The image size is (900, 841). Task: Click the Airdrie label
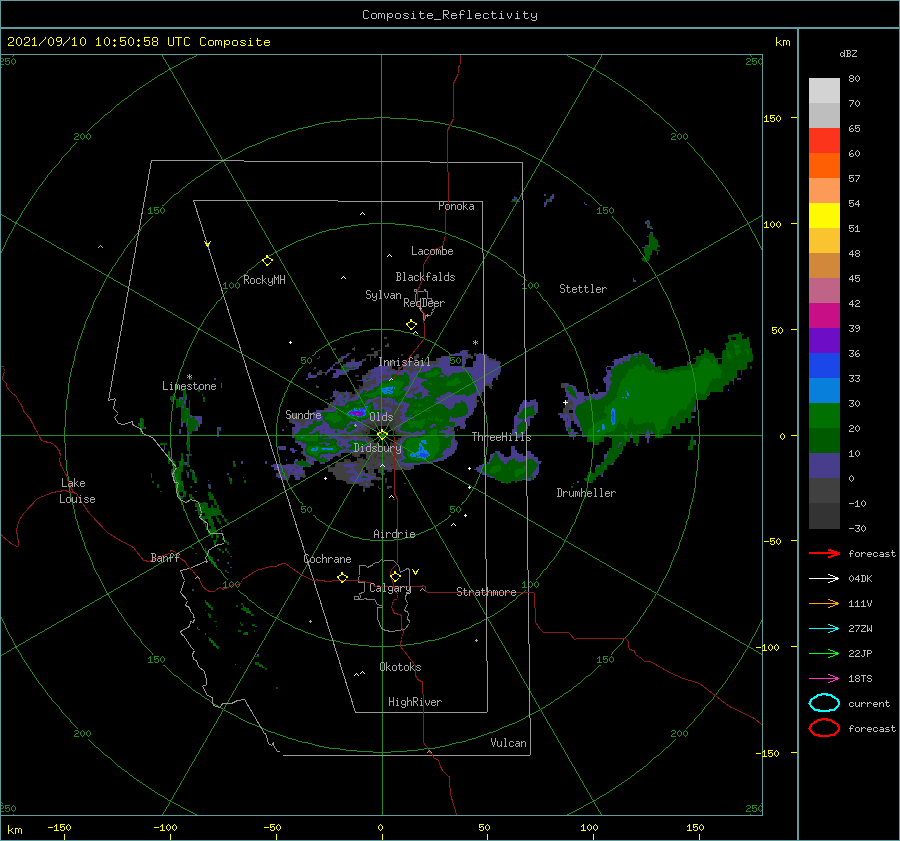tap(394, 534)
